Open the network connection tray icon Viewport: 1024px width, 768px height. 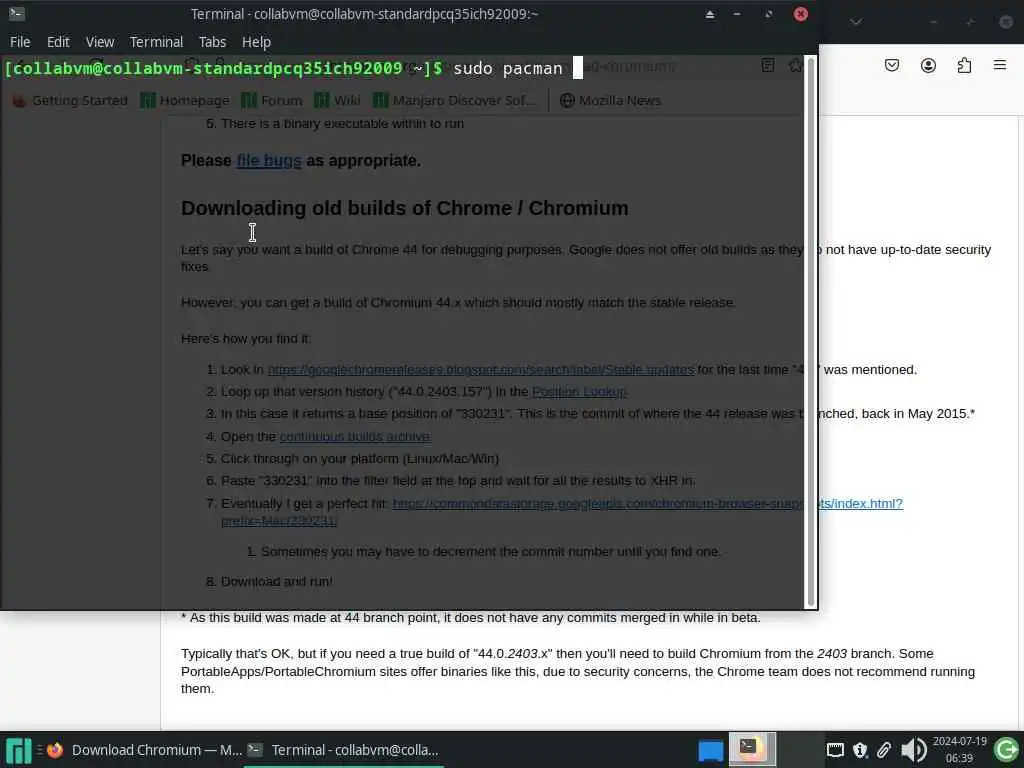coord(835,750)
